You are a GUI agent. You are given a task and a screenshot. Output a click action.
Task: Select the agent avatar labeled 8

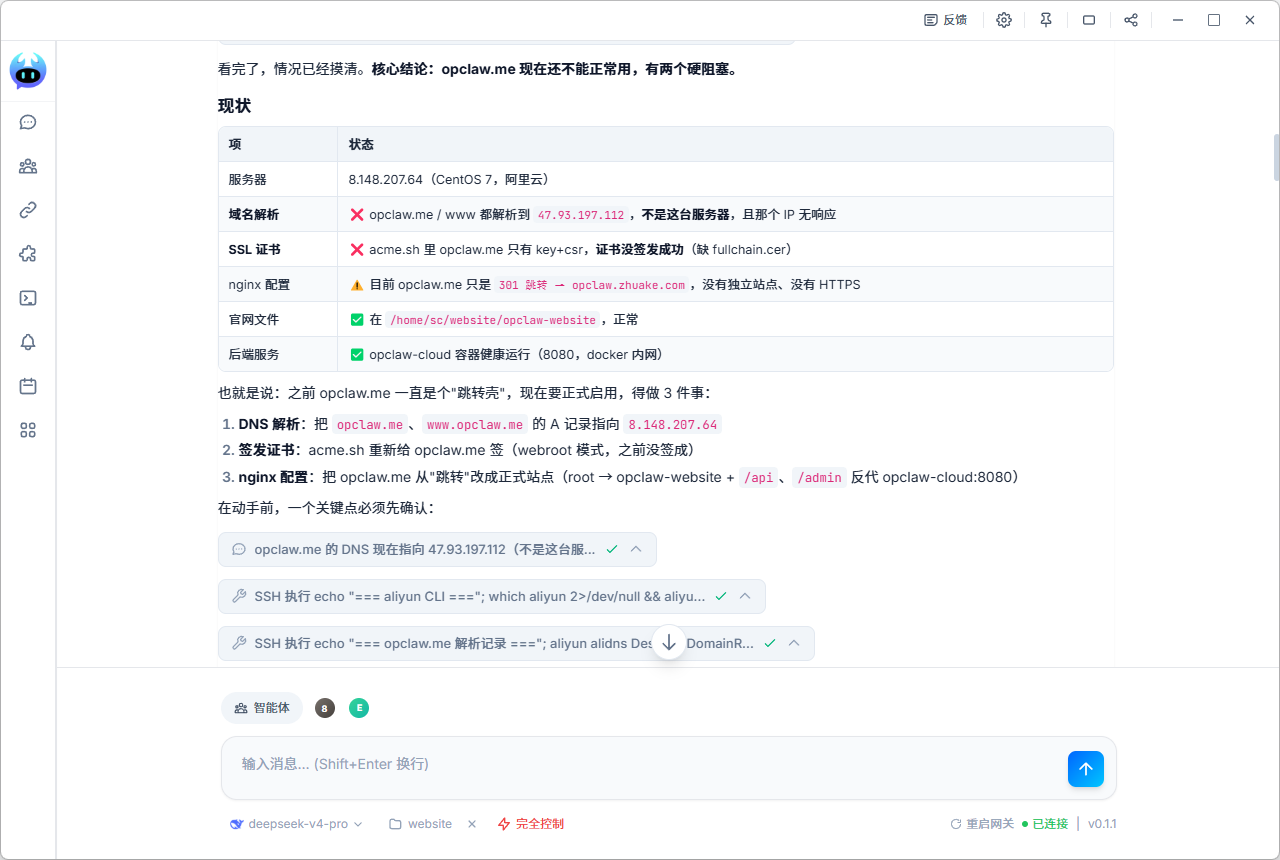tap(324, 708)
